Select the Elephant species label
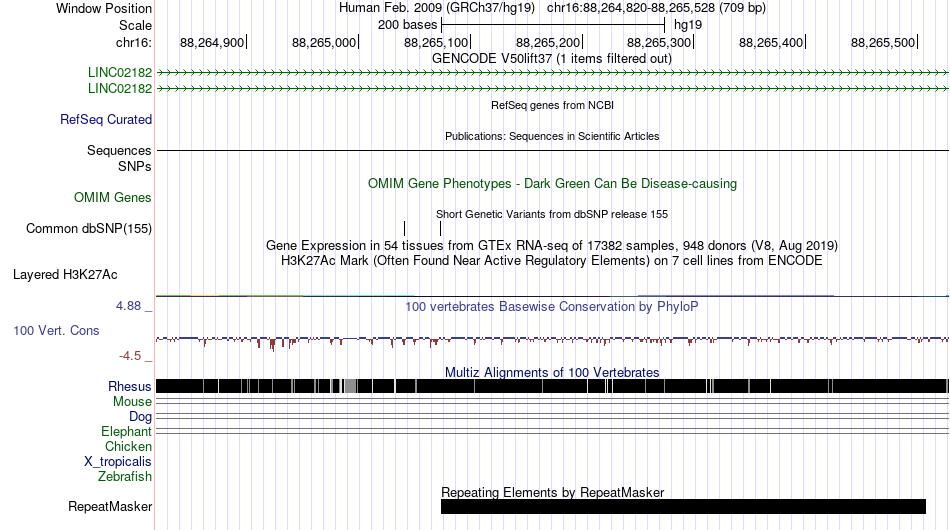Image resolution: width=950 pixels, height=530 pixels. [x=126, y=431]
